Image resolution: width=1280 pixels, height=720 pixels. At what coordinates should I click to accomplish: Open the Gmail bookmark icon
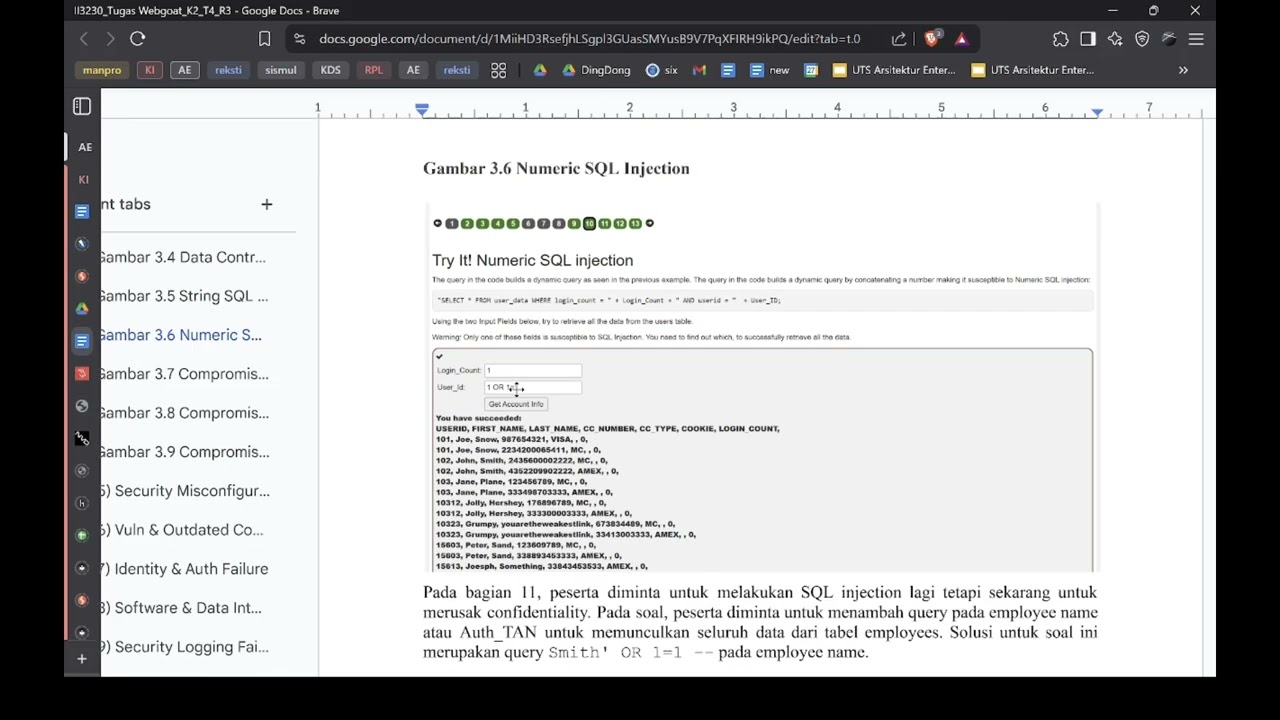(699, 70)
